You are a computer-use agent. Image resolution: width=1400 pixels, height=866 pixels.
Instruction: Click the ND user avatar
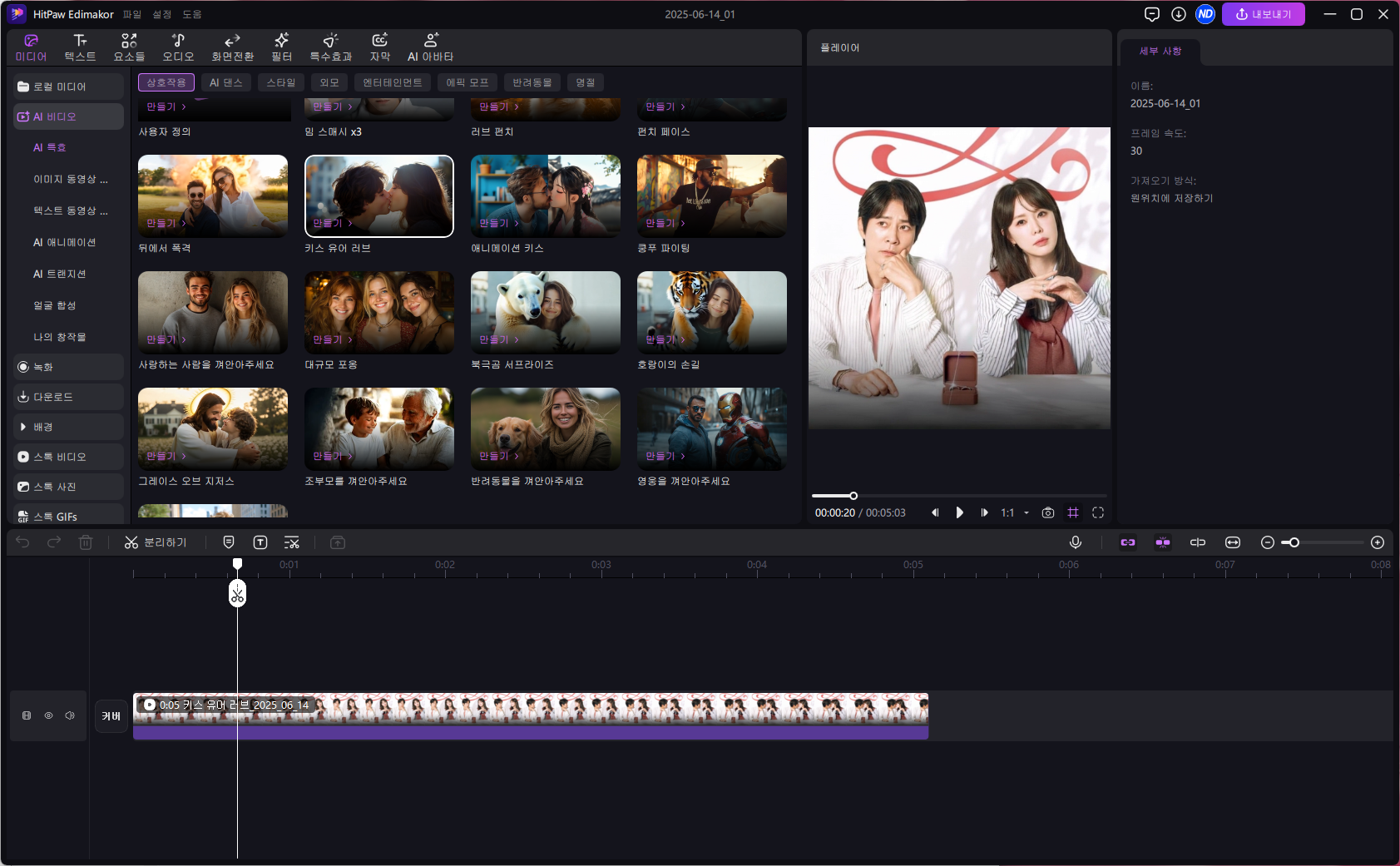coord(1205,14)
